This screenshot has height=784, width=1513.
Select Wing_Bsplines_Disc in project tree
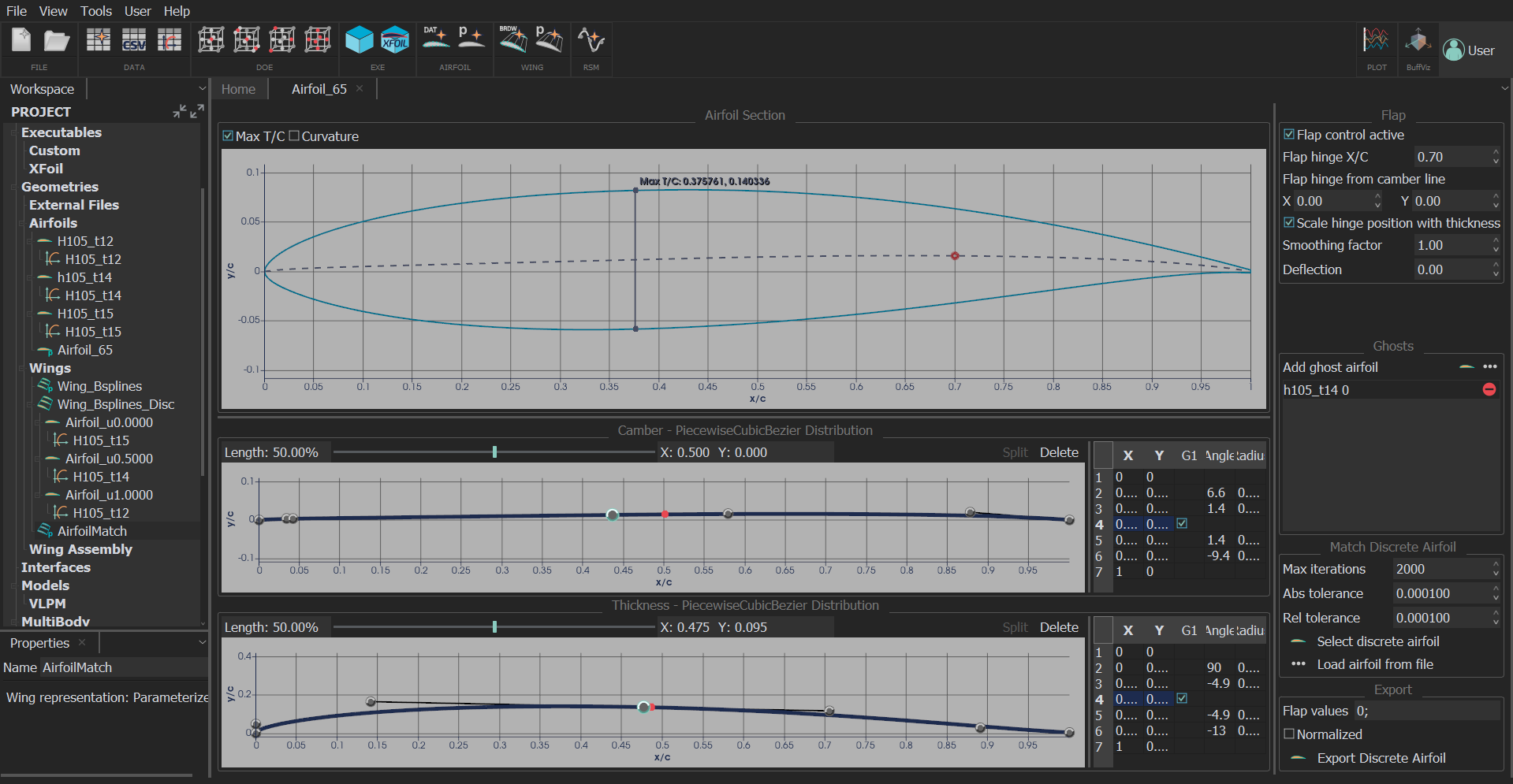[x=116, y=404]
